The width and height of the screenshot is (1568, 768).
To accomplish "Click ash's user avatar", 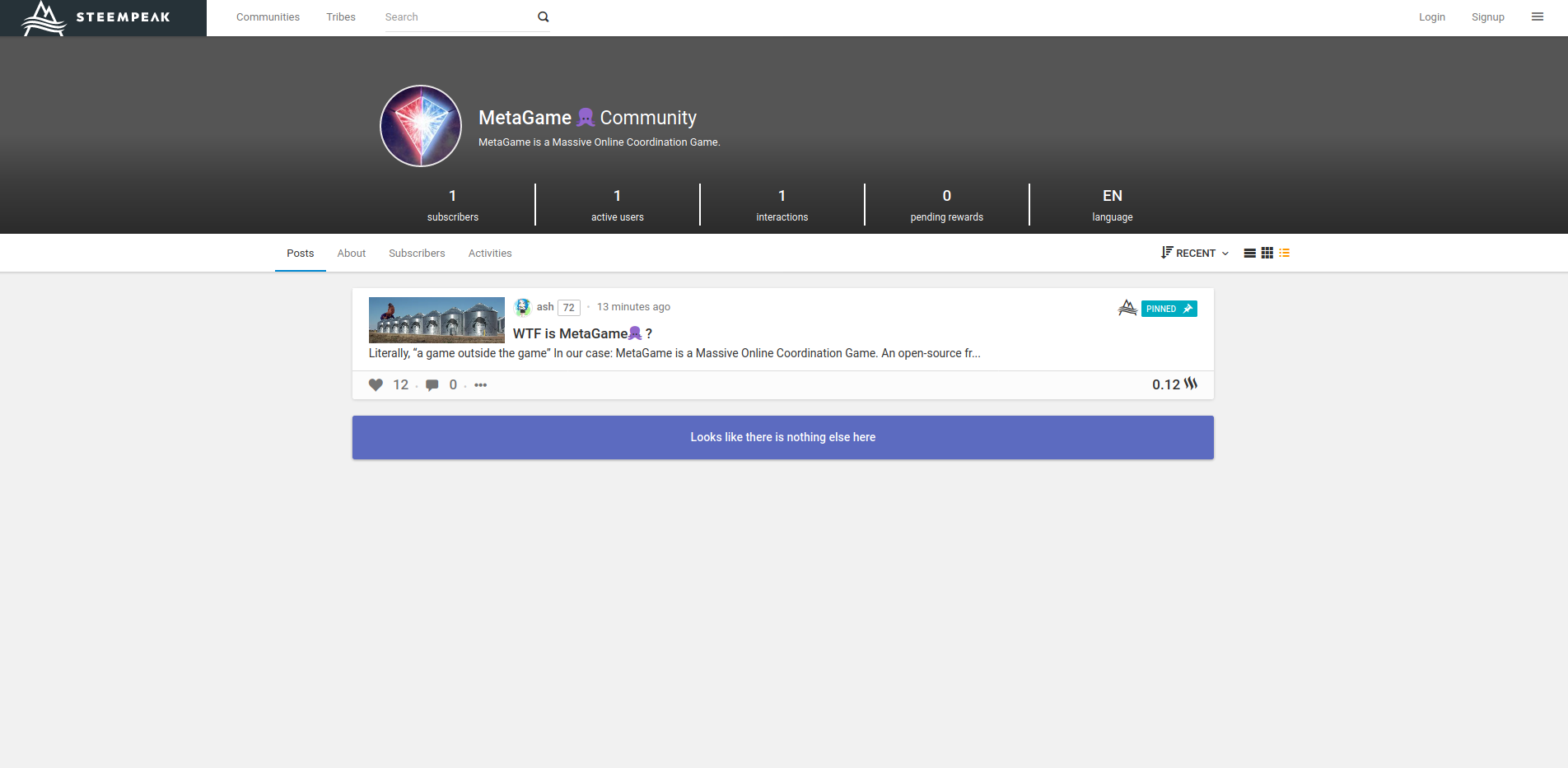I will [x=523, y=307].
